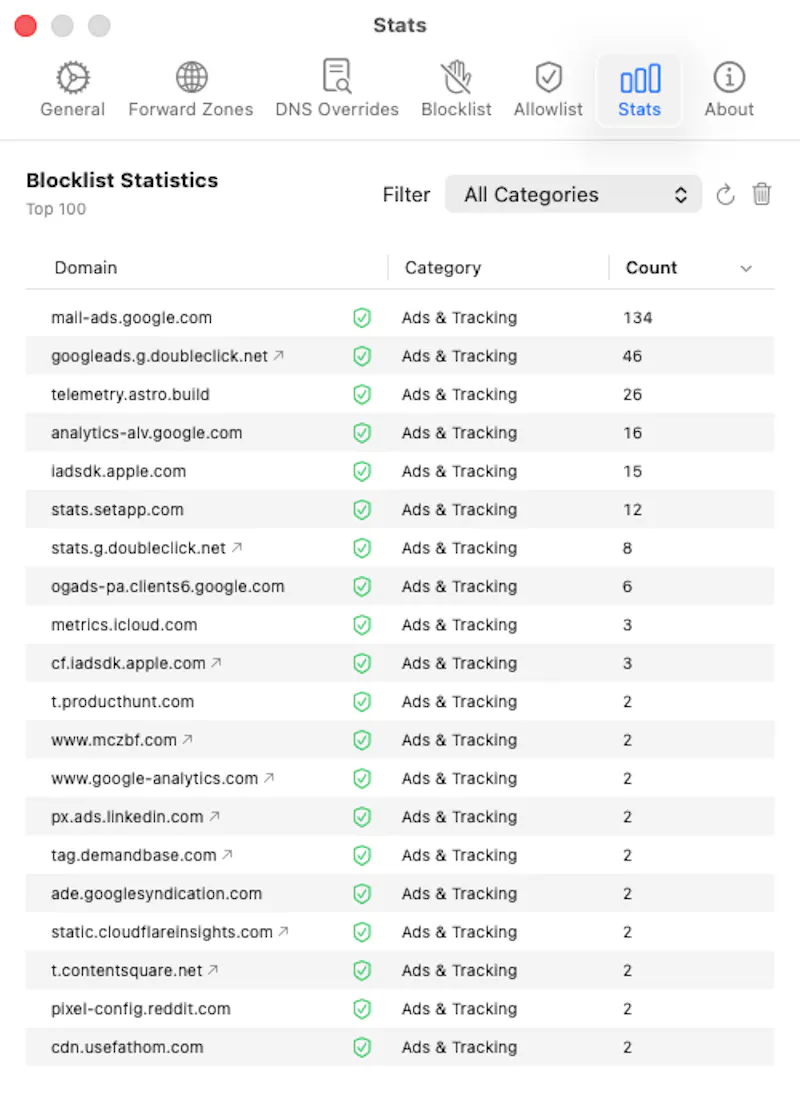Click shield icon for www.google-analytics.com
Screen dimensions: 800x1101
point(362,779)
